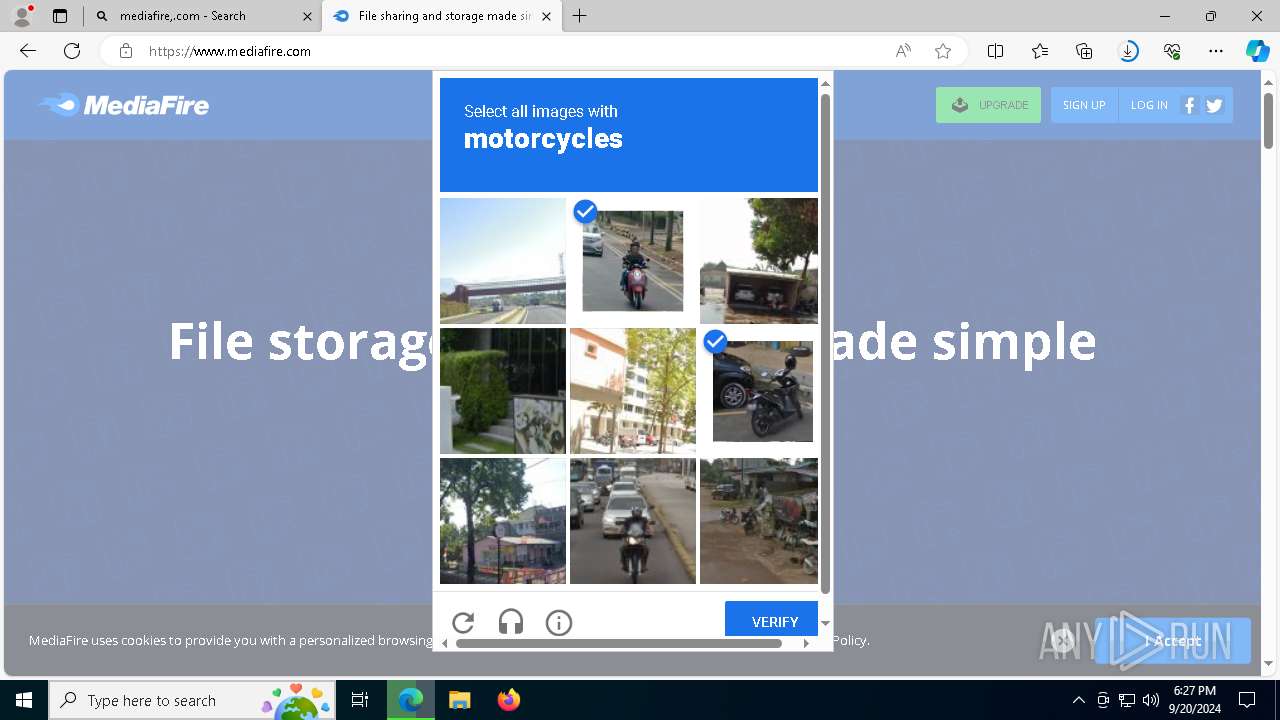
Task: Open the browser profile icon
Action: tap(22, 16)
